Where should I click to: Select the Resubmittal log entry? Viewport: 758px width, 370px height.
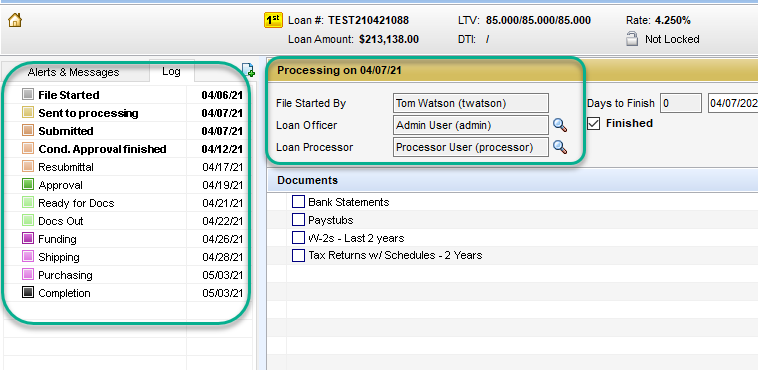tap(128, 167)
